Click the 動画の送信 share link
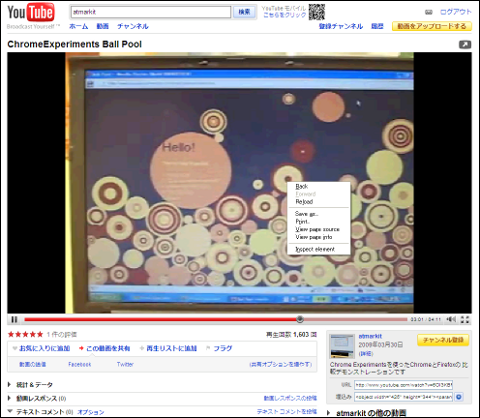The image size is (480, 418). tap(33, 364)
